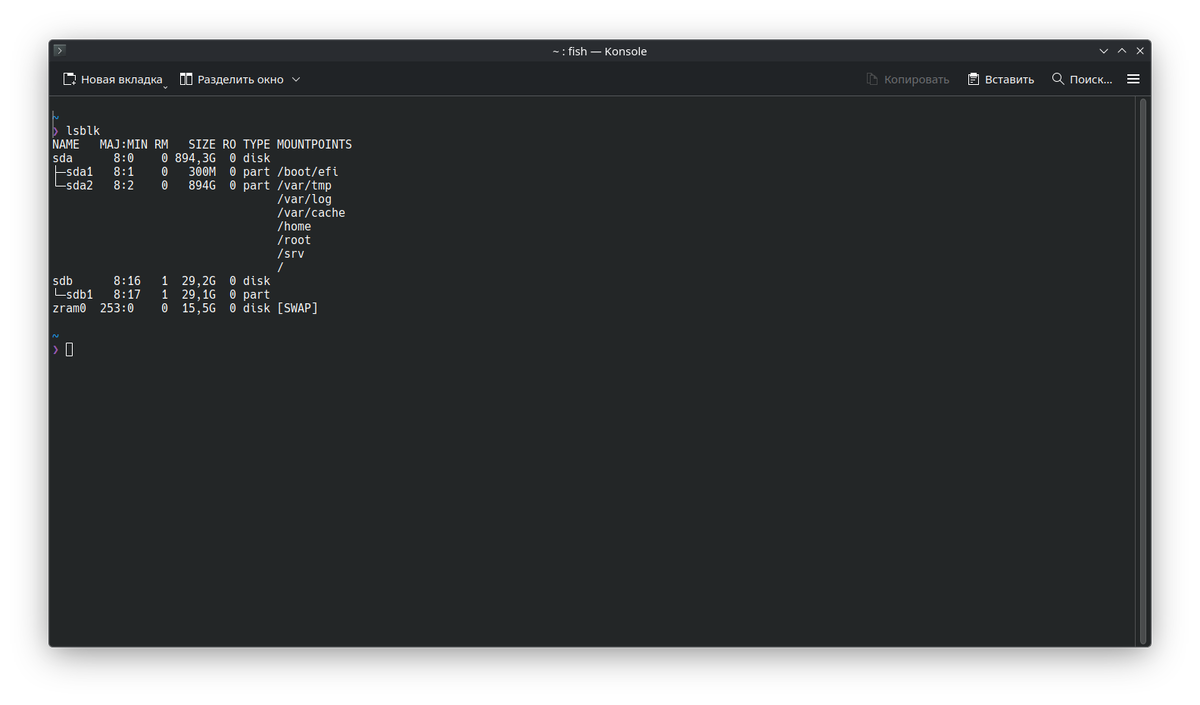The width and height of the screenshot is (1200, 705).
Task: Click the sda1 partition name
Action: tap(79, 172)
